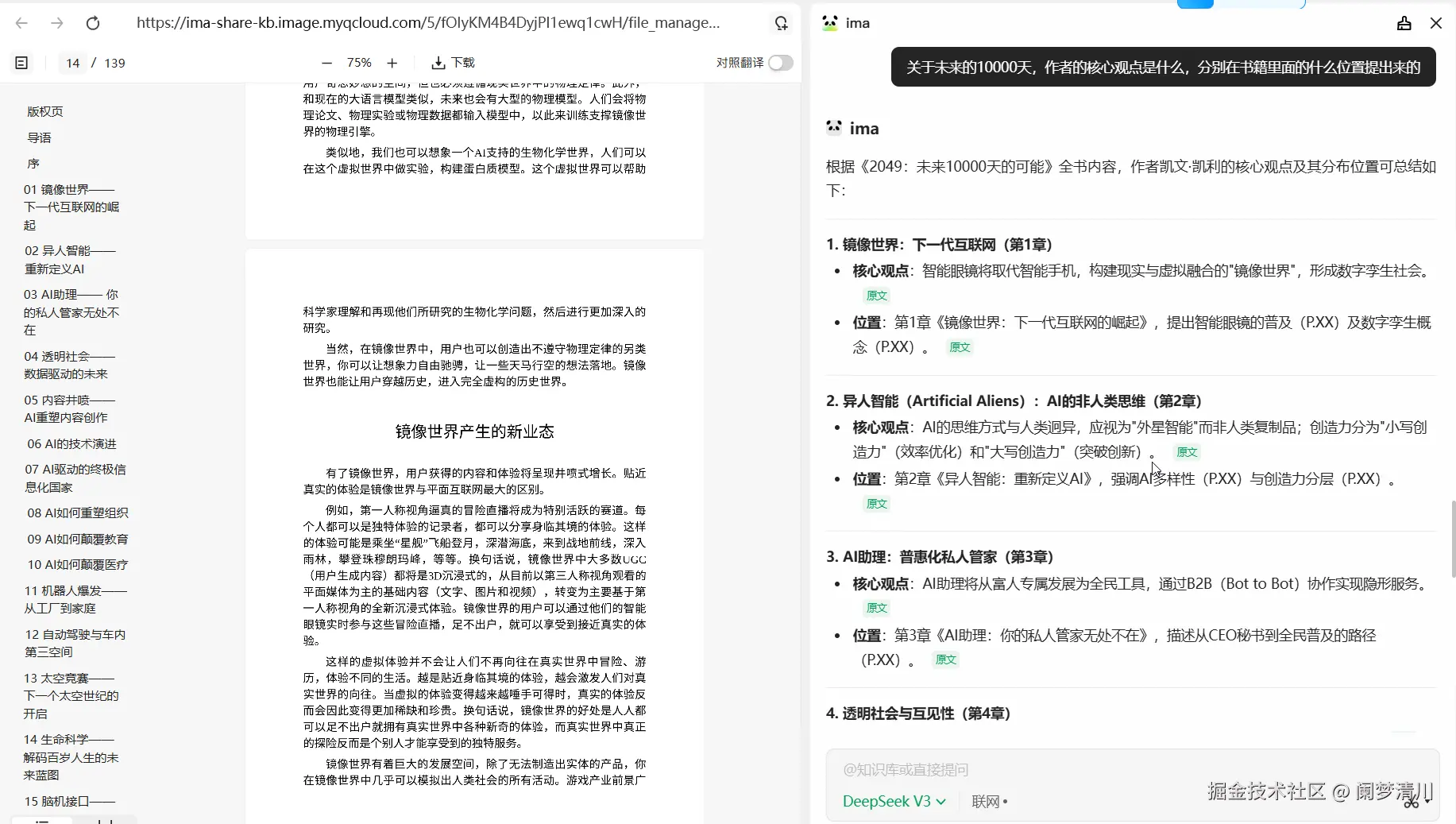Click heading 2. 异人智能 (Artificial Aliens)
Image resolution: width=1456 pixels, height=824 pixels.
[1014, 401]
